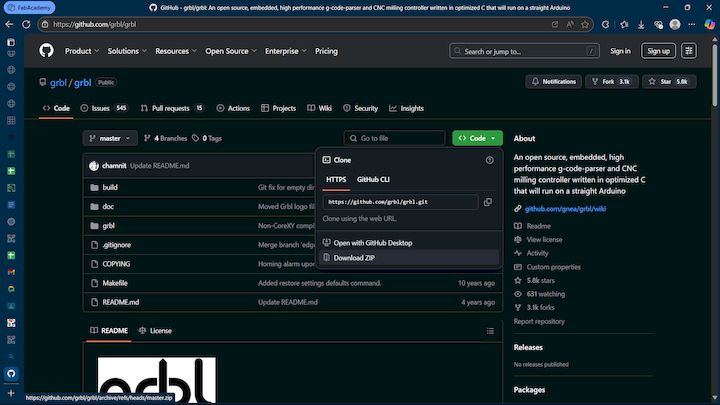Open the 0 Tags link

pos(207,138)
